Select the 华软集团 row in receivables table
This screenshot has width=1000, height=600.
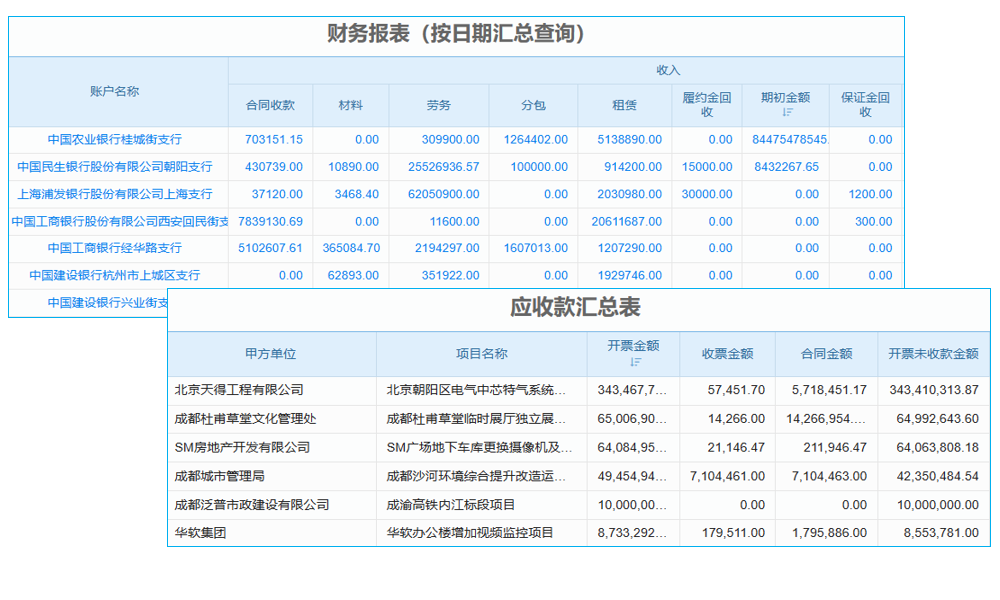coord(203,533)
